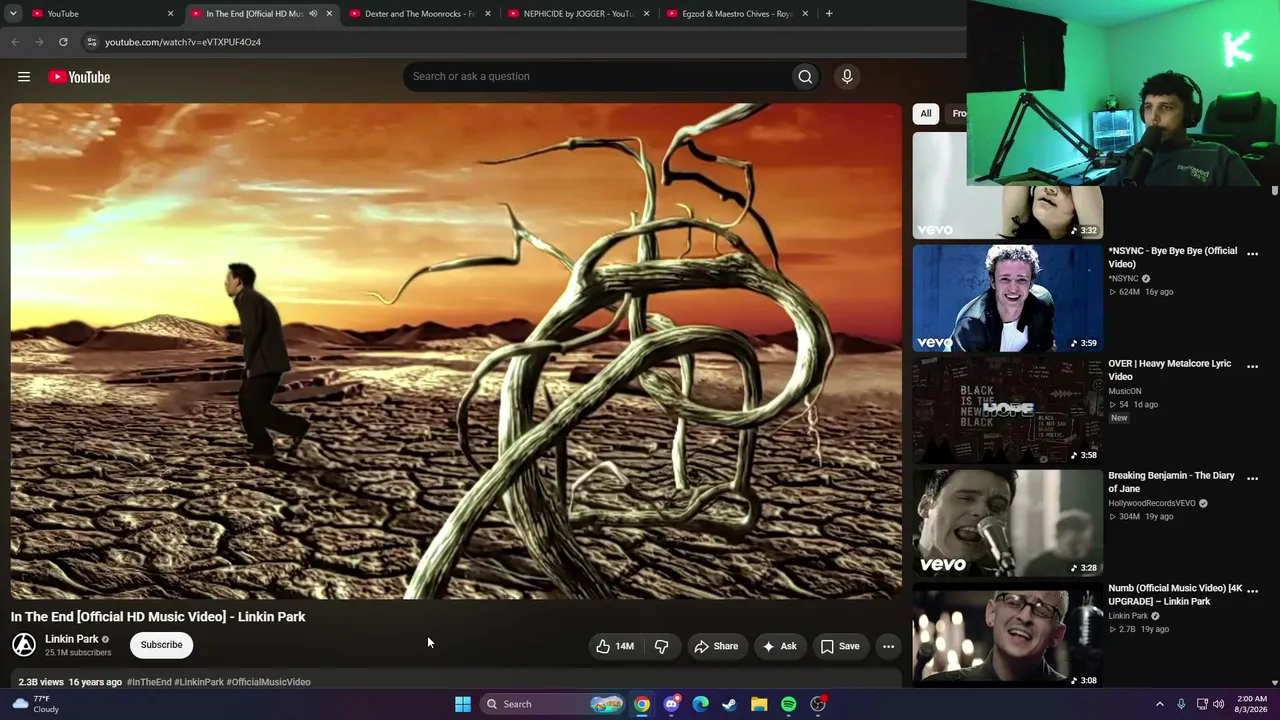This screenshot has height=720, width=1280.
Task: Reload the current page
Action: [x=63, y=42]
